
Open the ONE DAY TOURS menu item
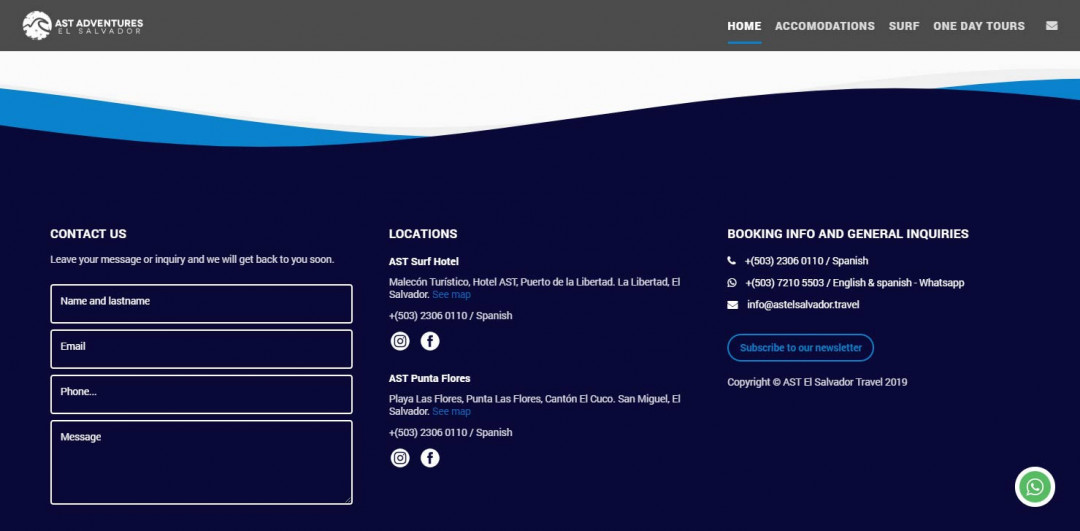coord(979,26)
